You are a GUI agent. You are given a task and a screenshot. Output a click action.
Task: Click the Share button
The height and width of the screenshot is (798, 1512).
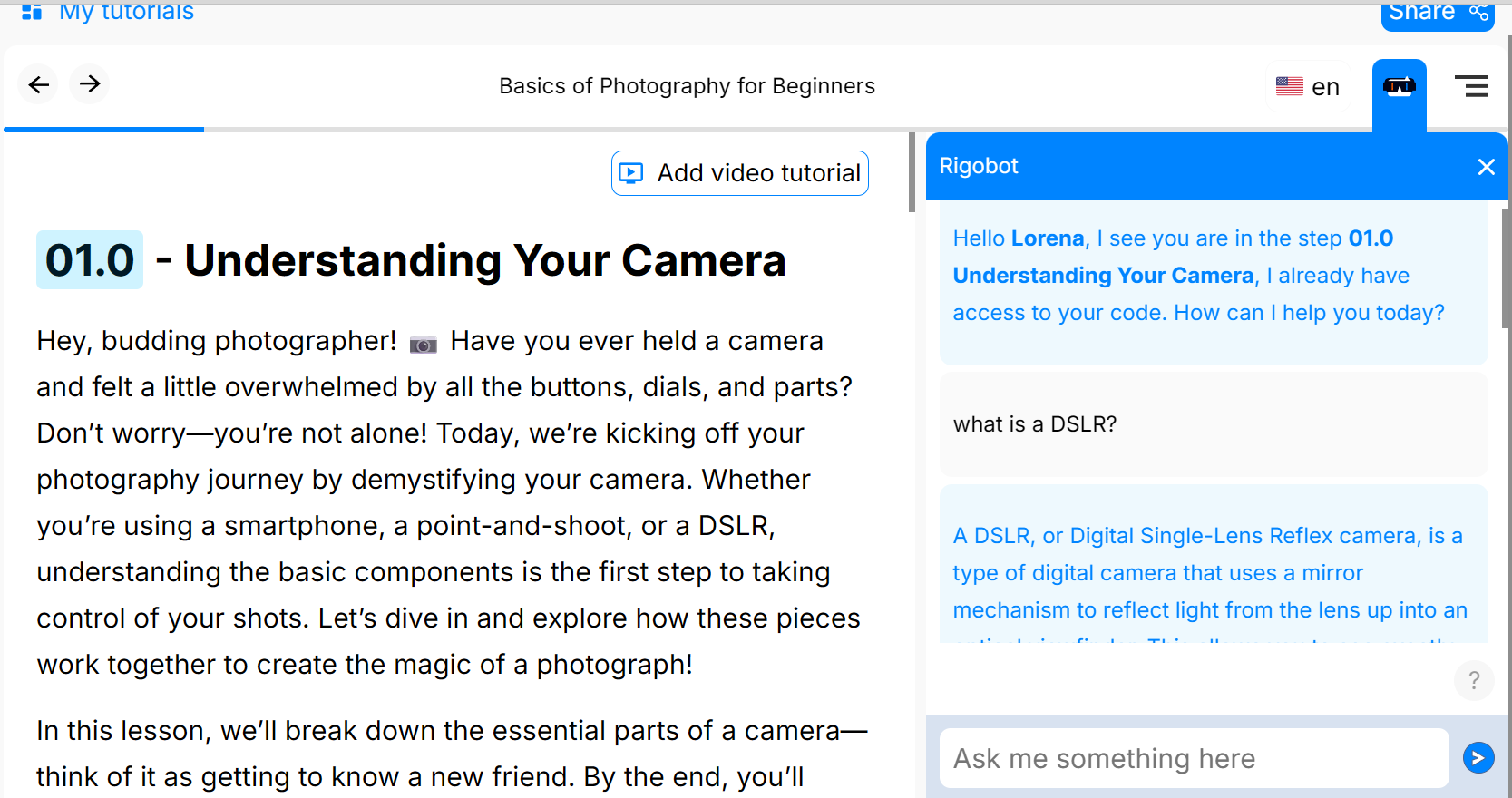coord(1422,13)
